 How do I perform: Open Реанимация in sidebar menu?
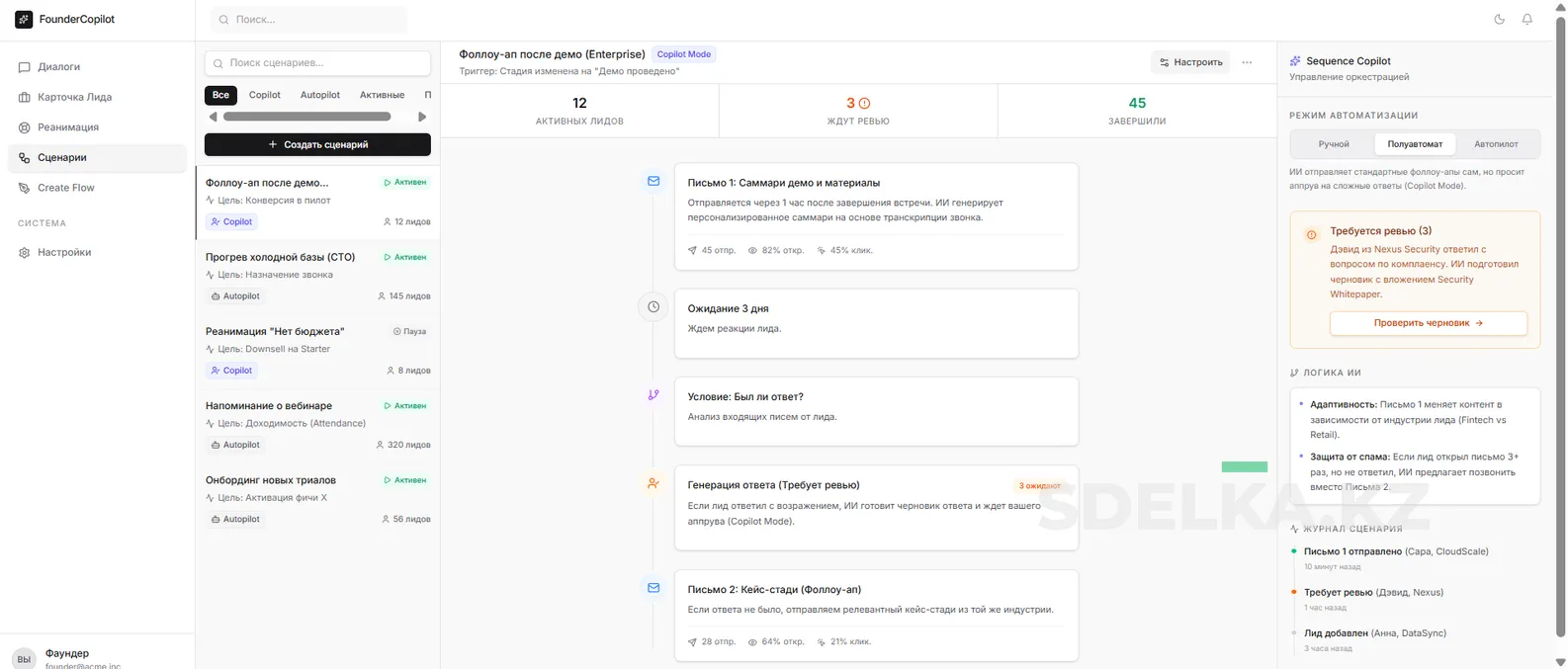pyautogui.click(x=67, y=127)
